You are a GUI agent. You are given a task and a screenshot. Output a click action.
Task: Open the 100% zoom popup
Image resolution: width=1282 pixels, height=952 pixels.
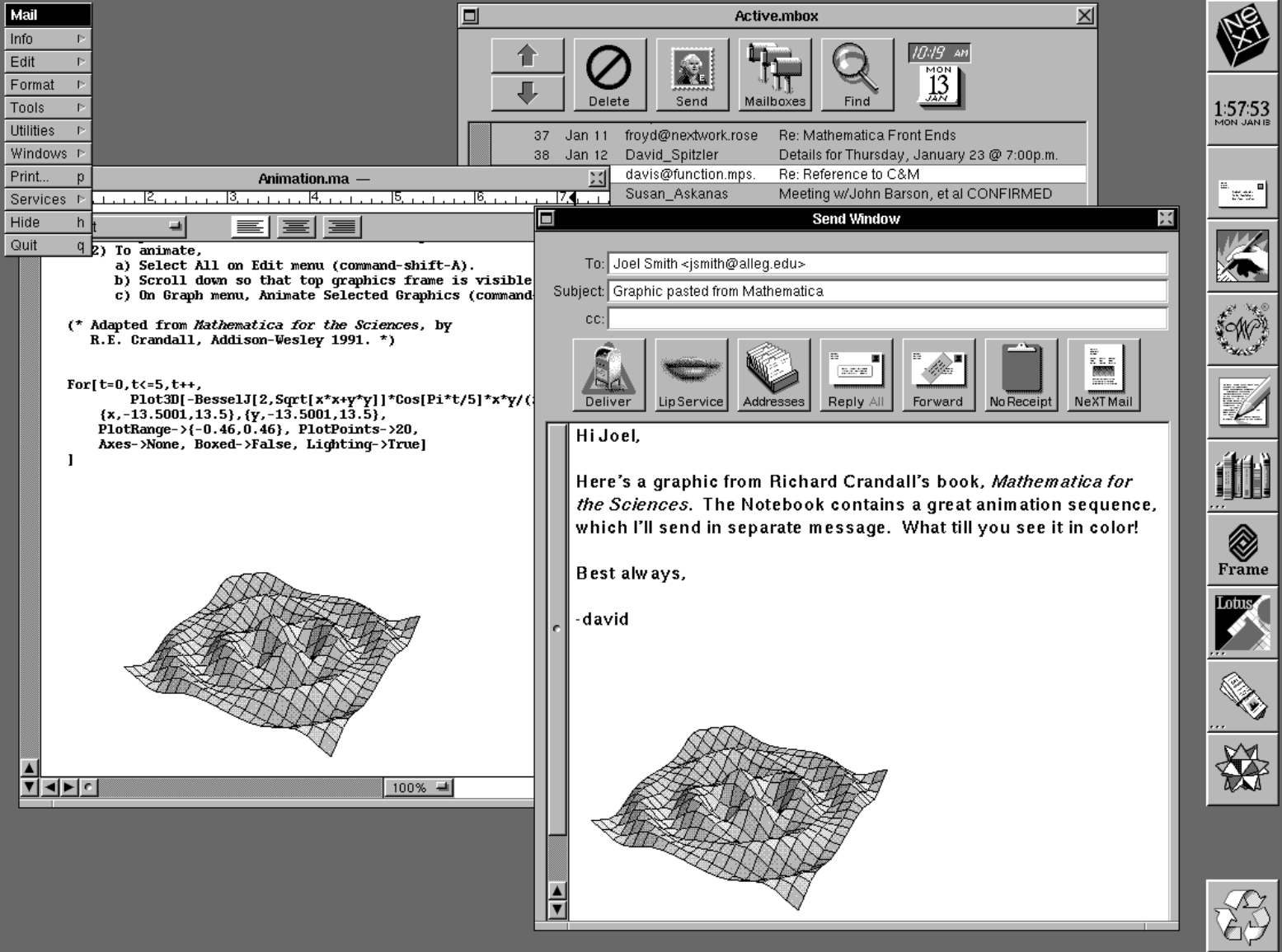[420, 787]
